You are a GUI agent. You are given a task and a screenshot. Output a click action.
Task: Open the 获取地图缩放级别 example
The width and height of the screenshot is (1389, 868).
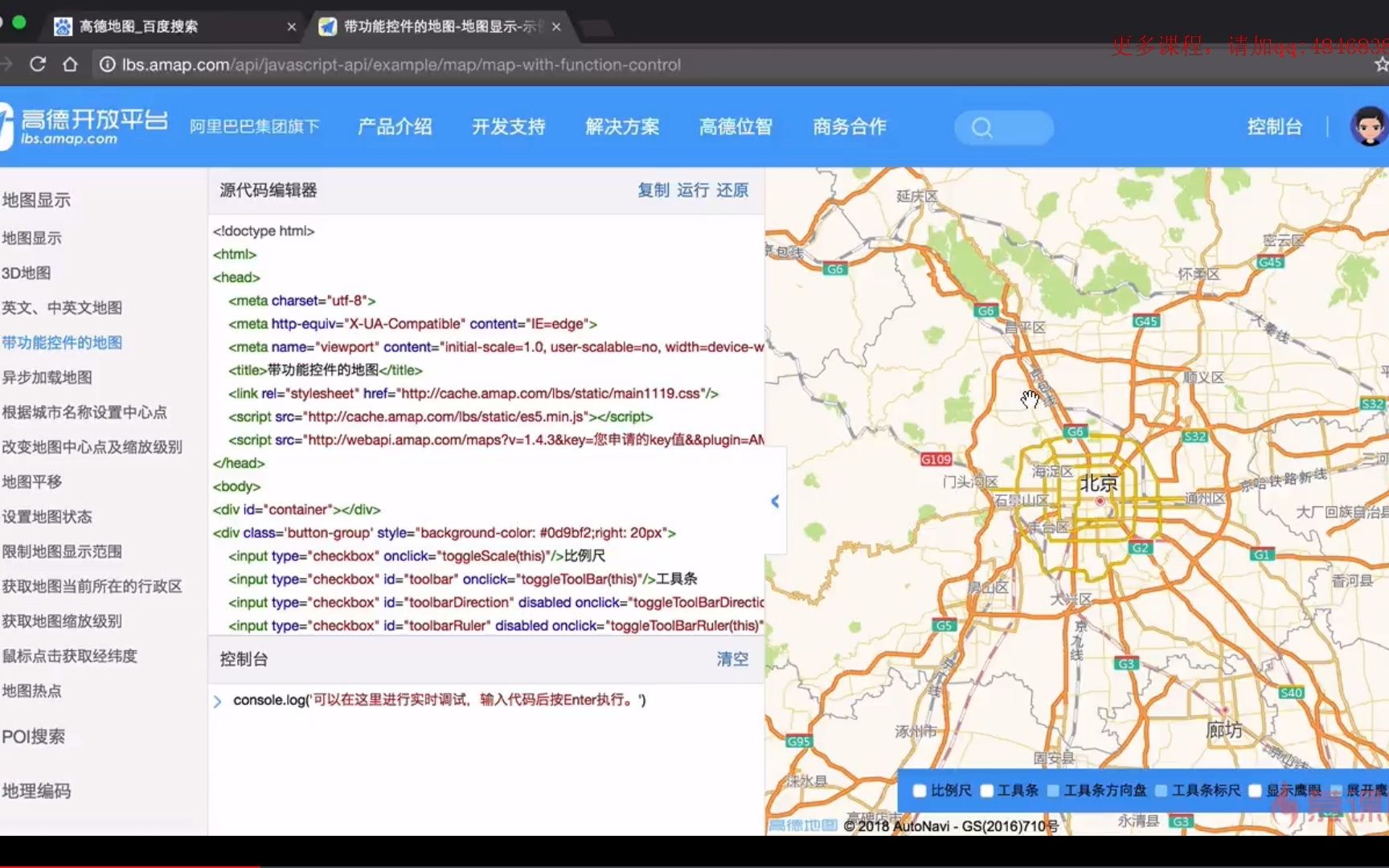tap(62, 621)
